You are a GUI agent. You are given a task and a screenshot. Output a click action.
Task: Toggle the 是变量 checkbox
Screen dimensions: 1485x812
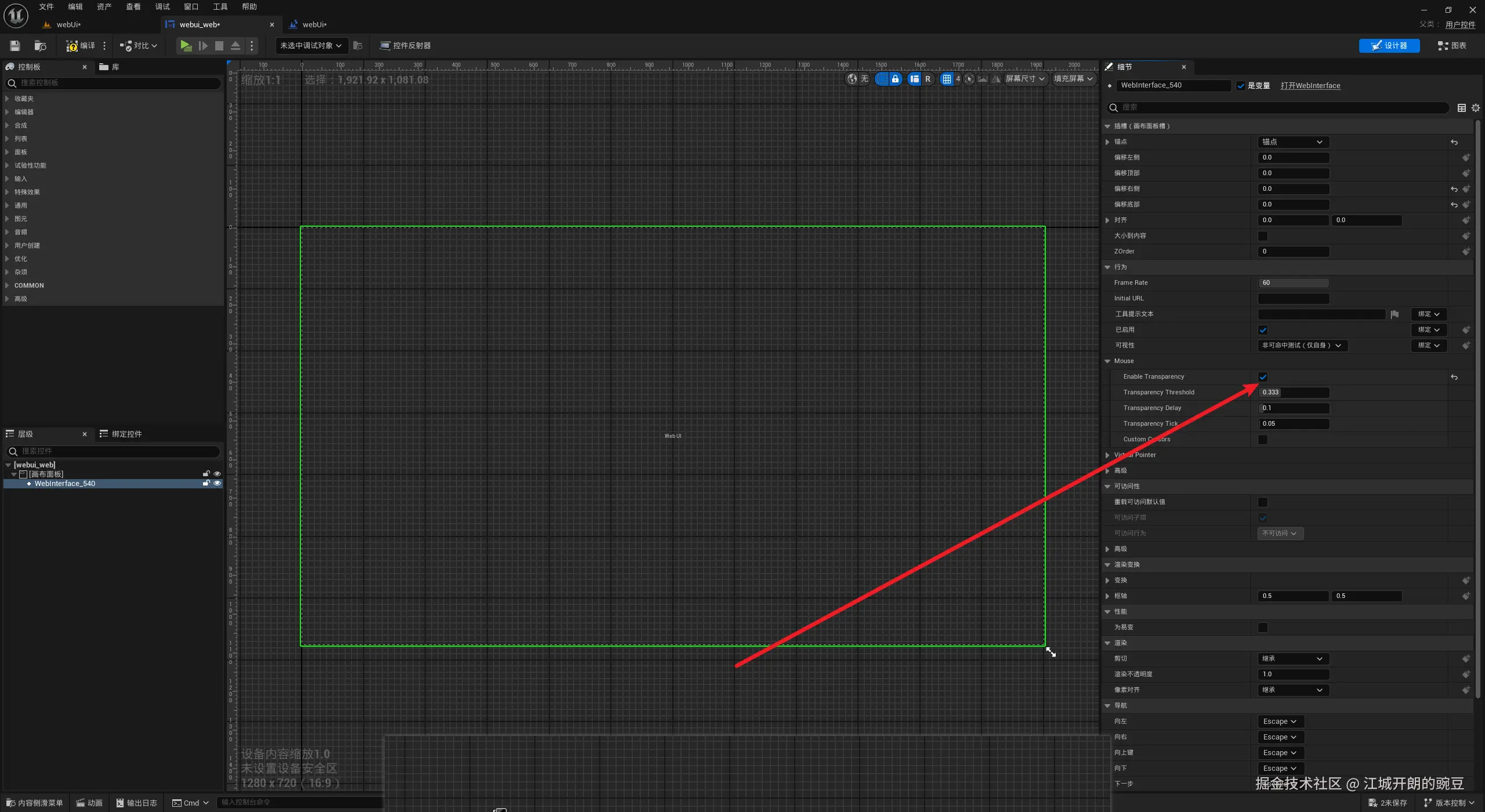[x=1240, y=86]
